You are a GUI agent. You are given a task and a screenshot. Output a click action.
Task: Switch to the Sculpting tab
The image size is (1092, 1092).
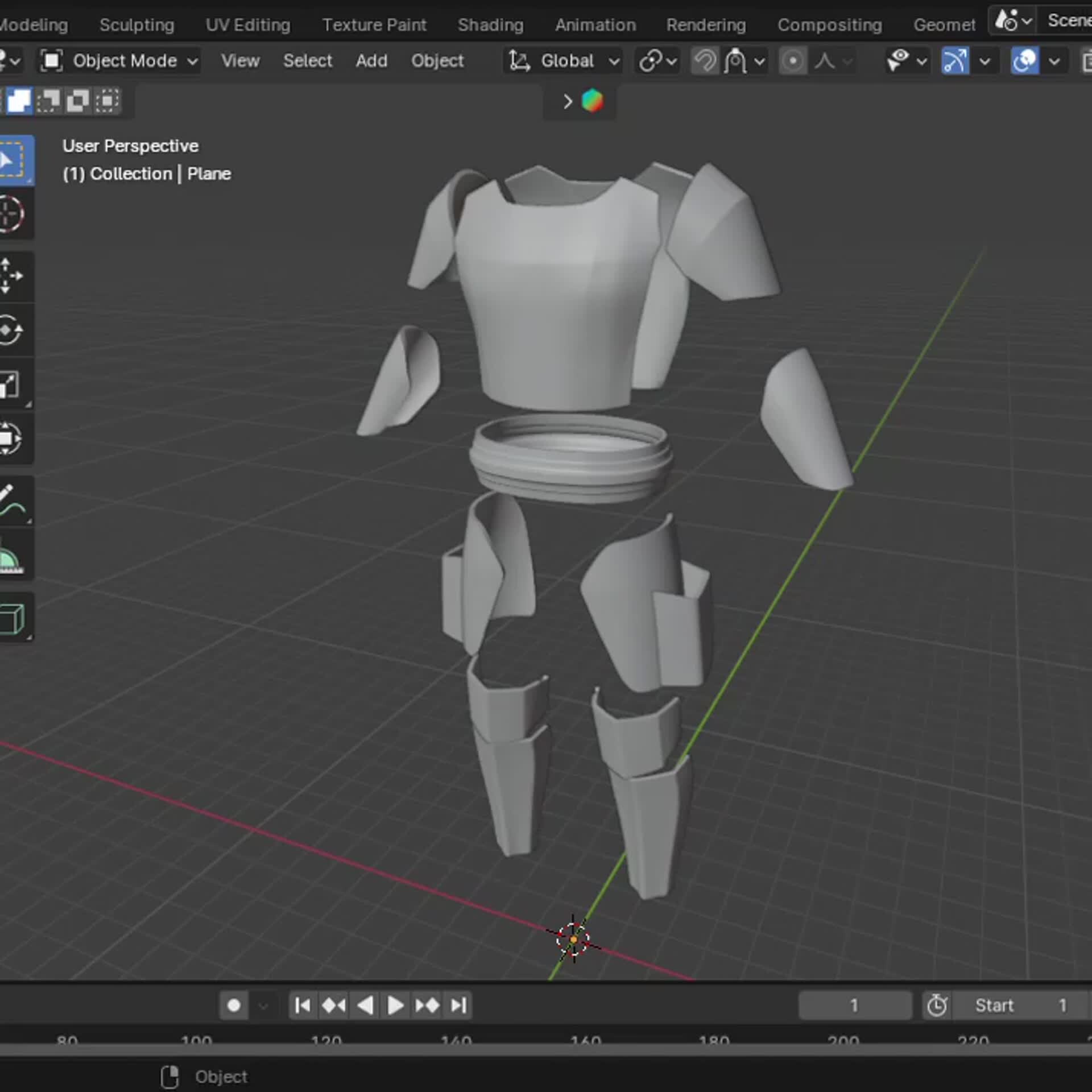tap(136, 24)
